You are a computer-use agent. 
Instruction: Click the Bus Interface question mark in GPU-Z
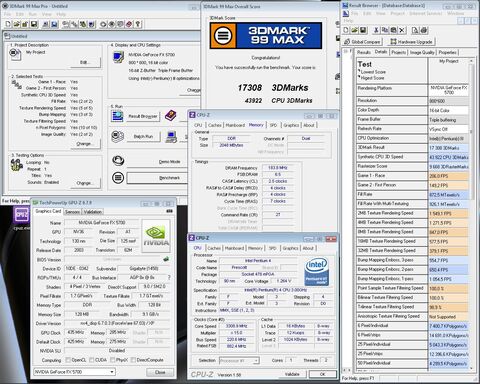click(x=169, y=277)
